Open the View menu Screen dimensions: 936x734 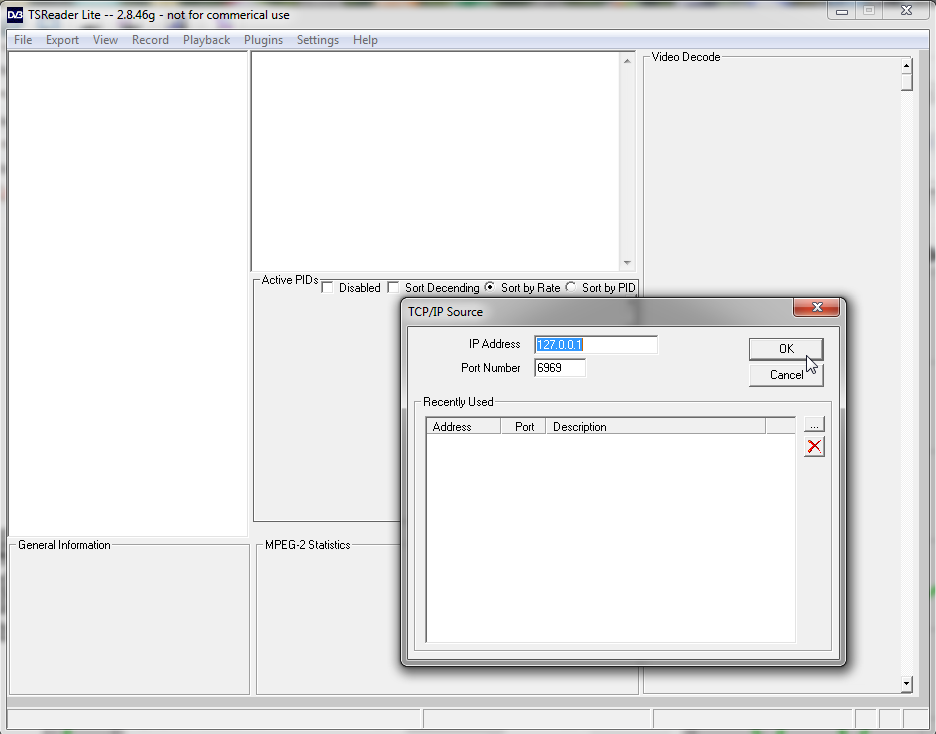[106, 40]
